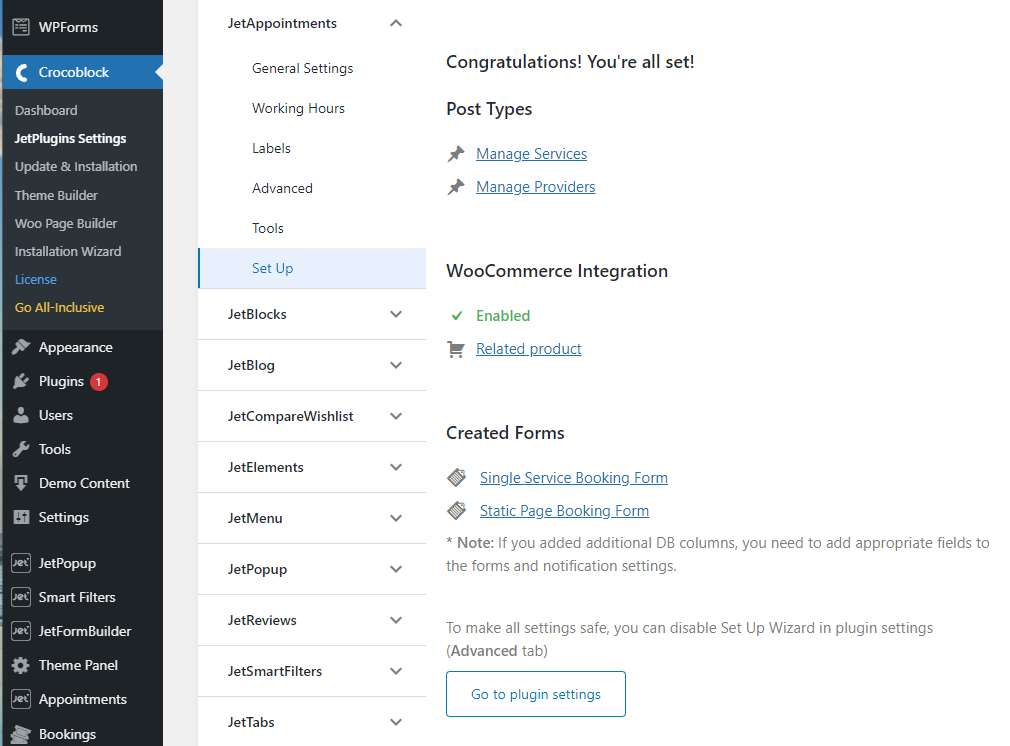
Task: Expand the JetBlog section chevron
Action: [396, 365]
